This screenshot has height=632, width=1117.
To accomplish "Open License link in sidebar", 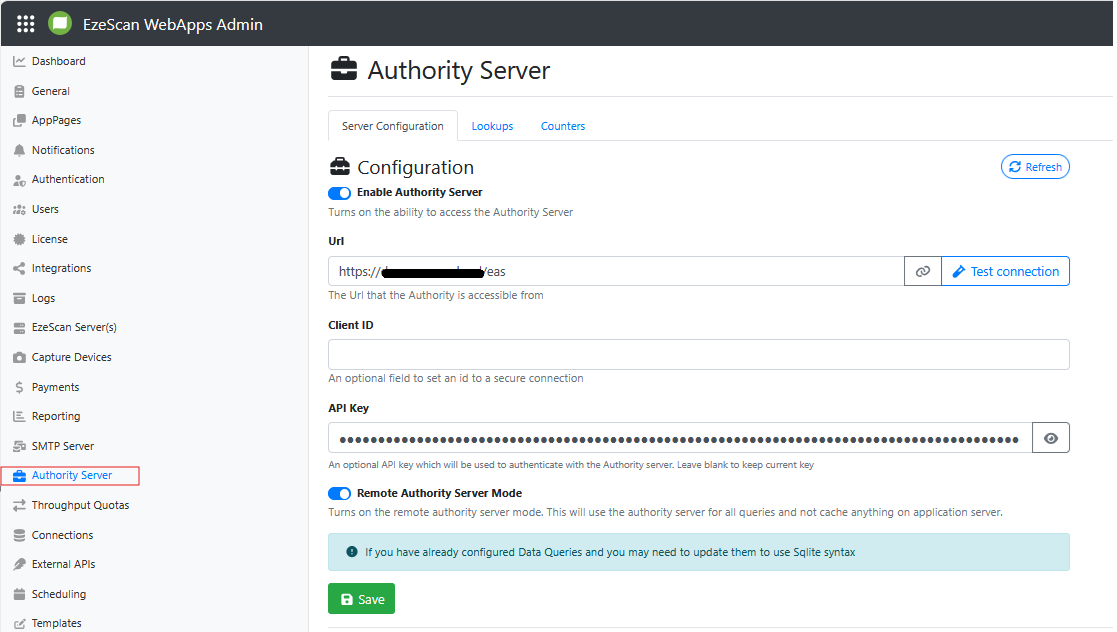I will pos(50,239).
